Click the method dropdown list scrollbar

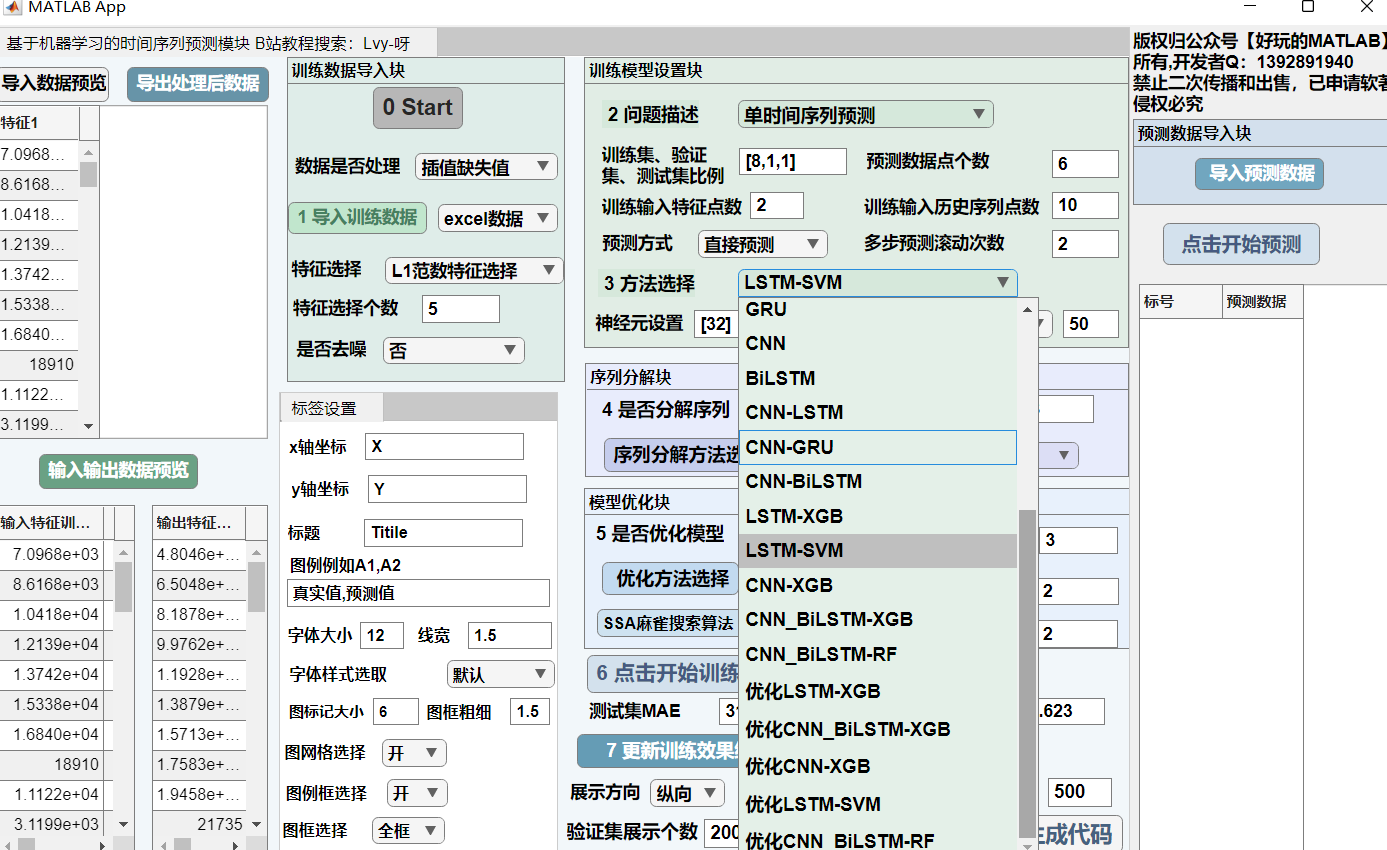pyautogui.click(x=1028, y=670)
